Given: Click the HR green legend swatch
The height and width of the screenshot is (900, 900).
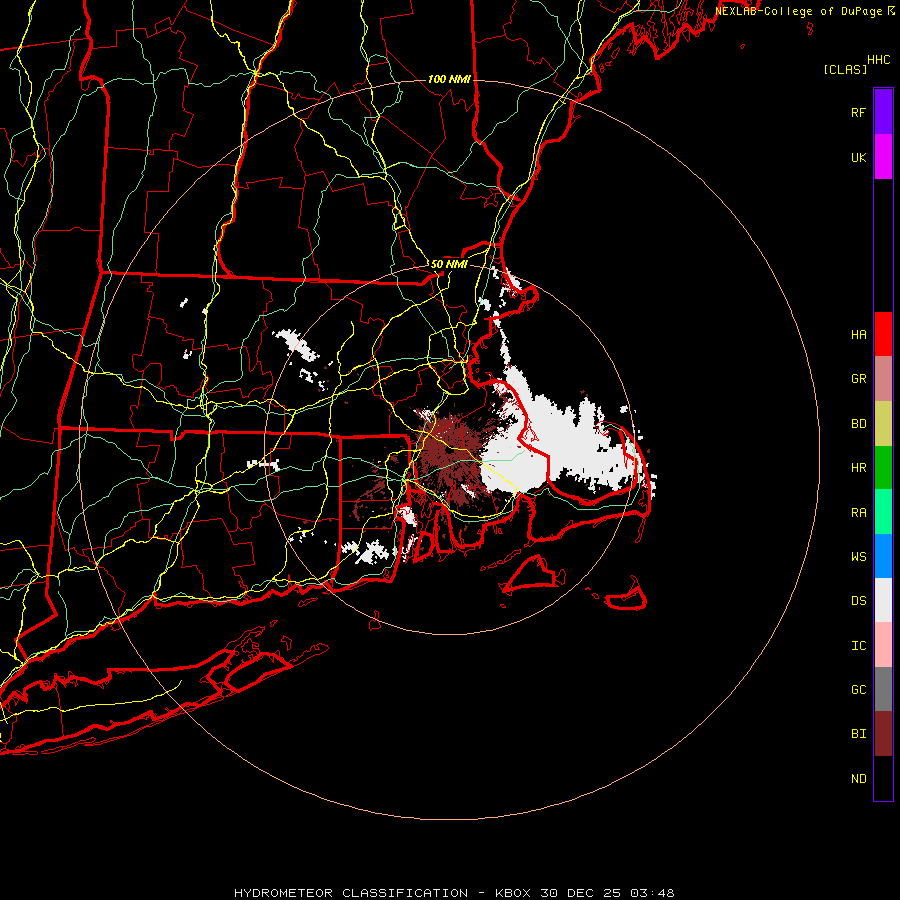Looking at the screenshot, I should [x=883, y=467].
